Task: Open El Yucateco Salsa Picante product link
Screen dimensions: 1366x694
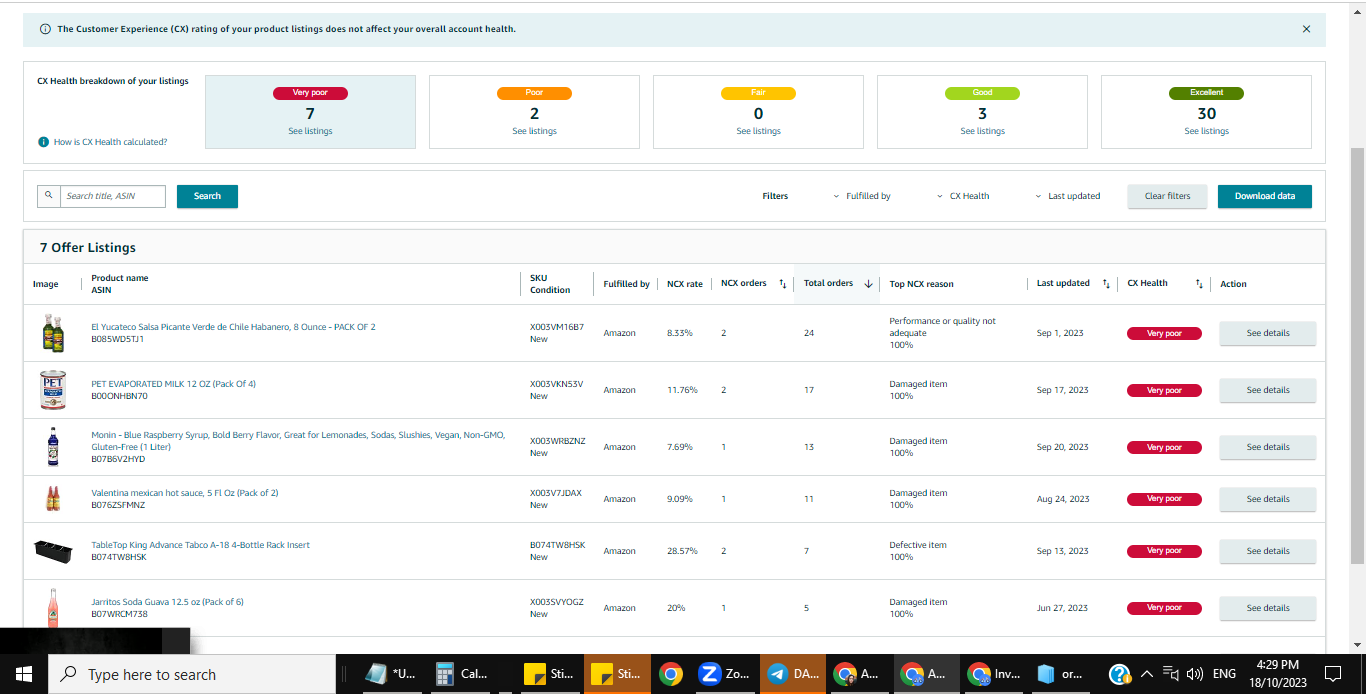Action: pyautogui.click(x=233, y=327)
